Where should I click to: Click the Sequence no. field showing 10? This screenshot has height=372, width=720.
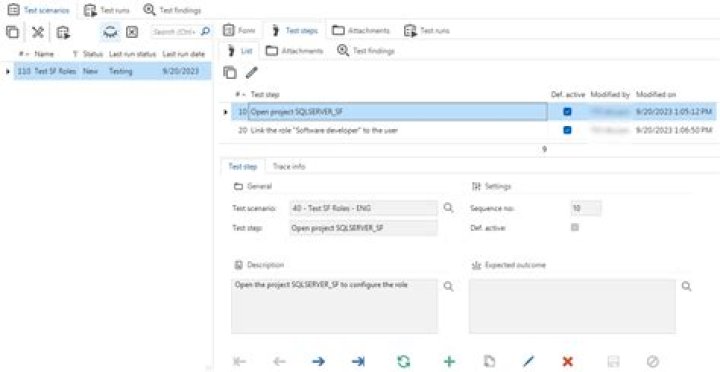point(586,208)
